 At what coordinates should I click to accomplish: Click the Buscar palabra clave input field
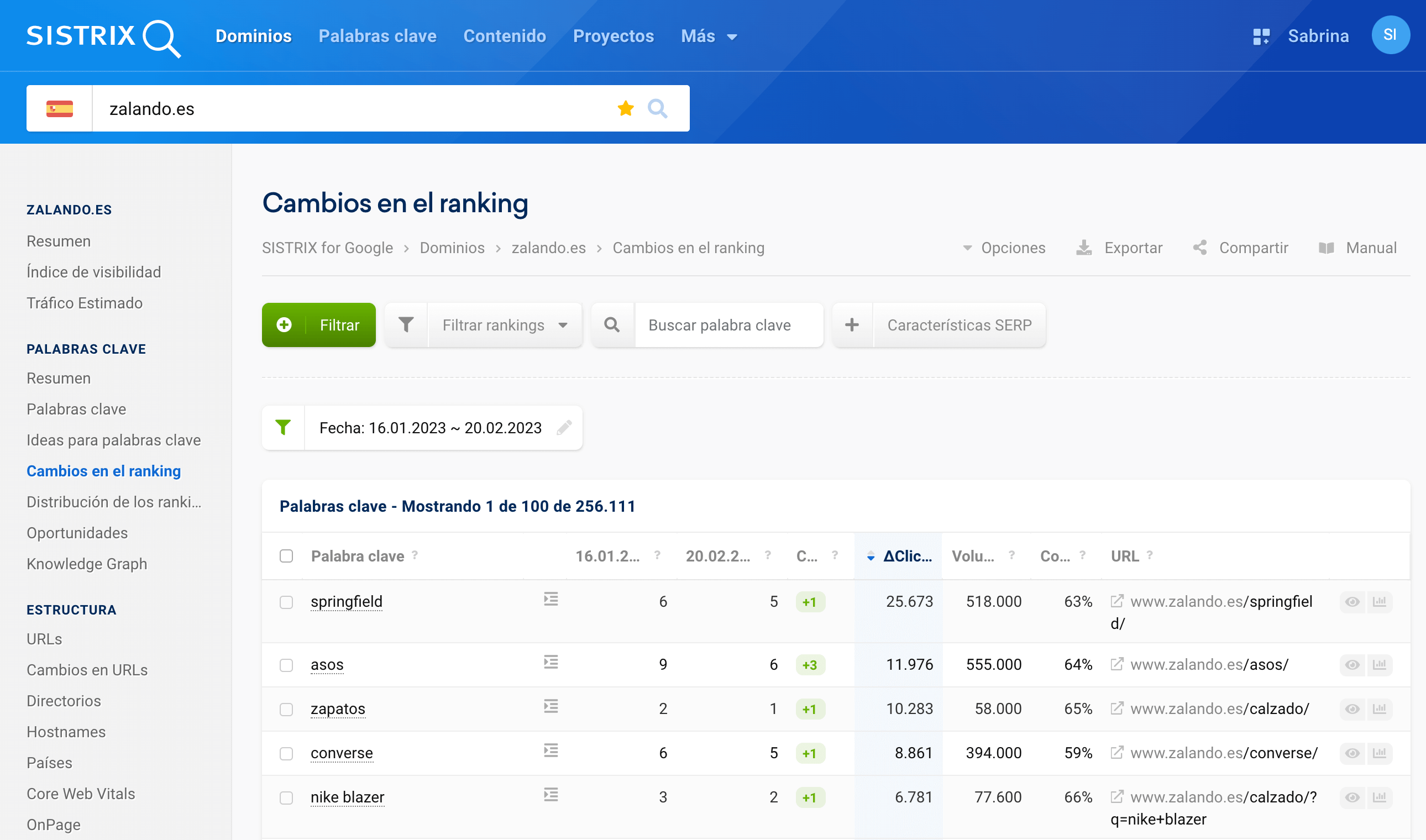tap(727, 325)
